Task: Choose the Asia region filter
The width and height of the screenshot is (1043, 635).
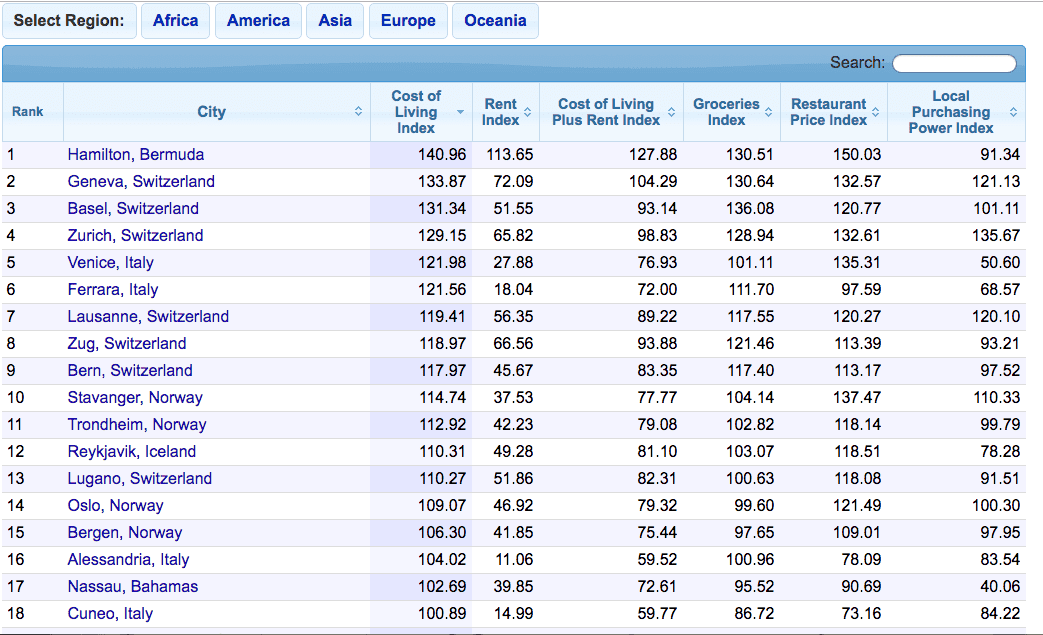Action: pos(335,21)
